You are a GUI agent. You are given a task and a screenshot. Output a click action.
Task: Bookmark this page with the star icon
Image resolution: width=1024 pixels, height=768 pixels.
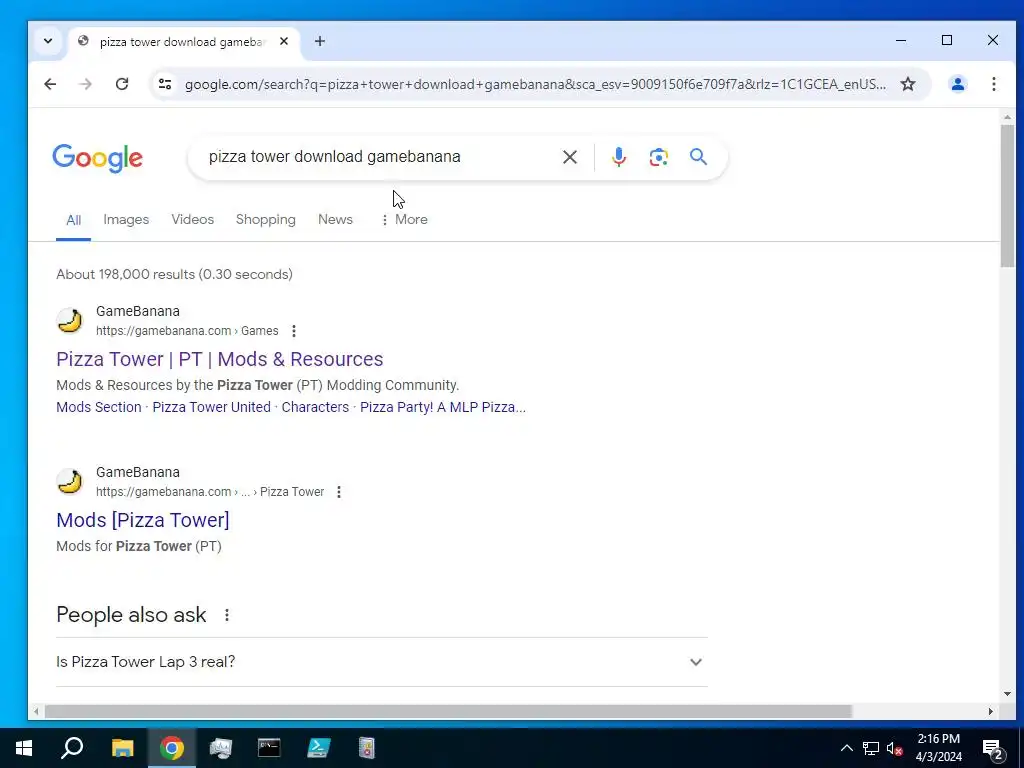908,84
